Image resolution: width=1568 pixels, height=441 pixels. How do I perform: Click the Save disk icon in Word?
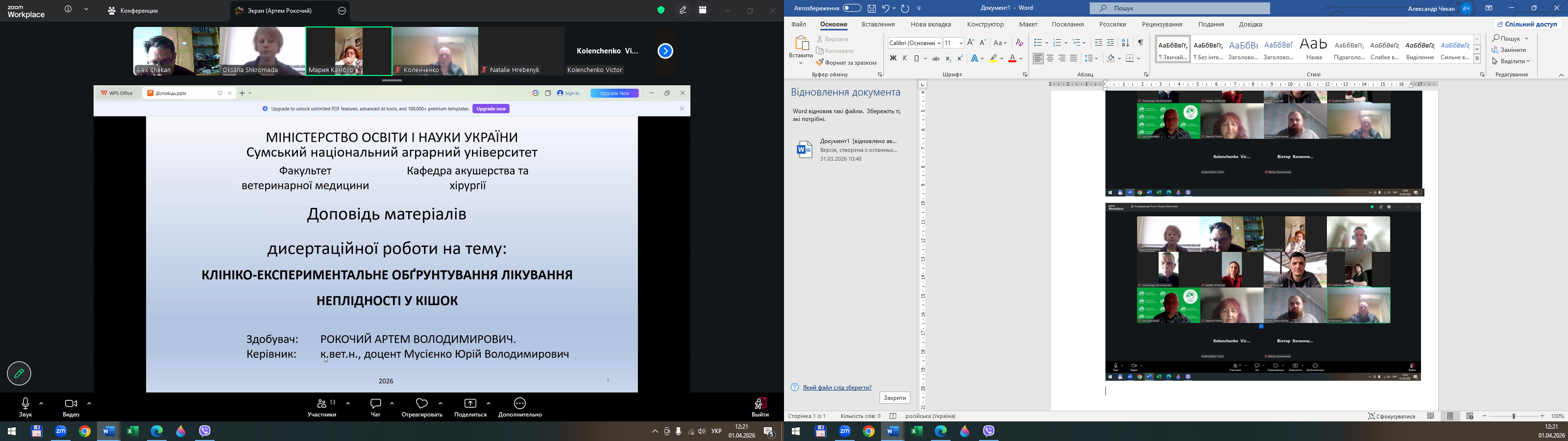[872, 8]
